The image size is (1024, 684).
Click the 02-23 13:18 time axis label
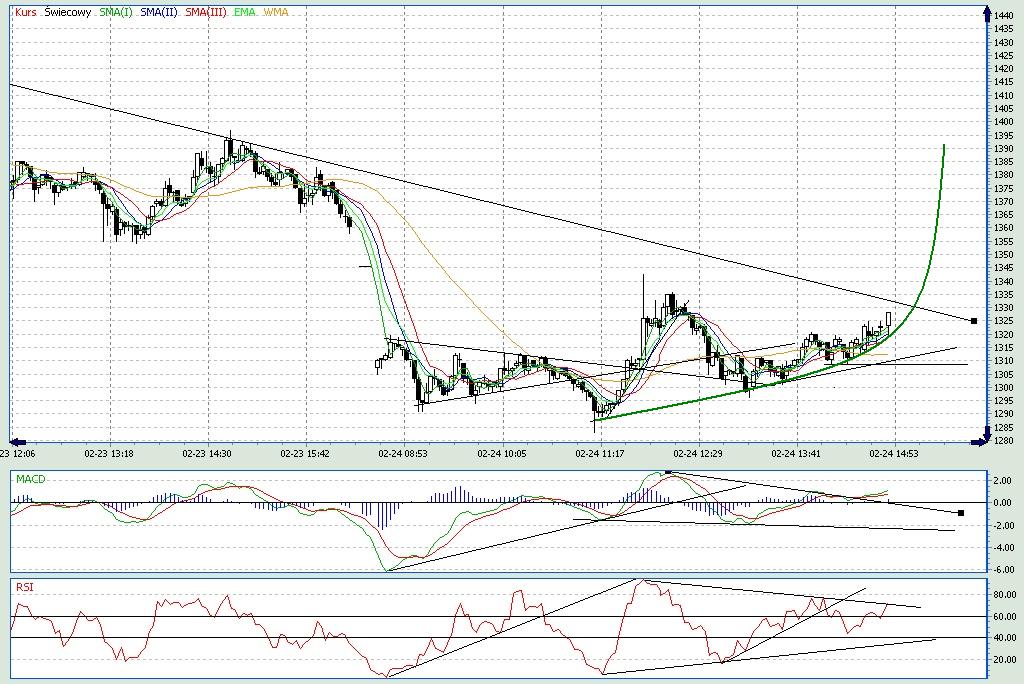109,453
